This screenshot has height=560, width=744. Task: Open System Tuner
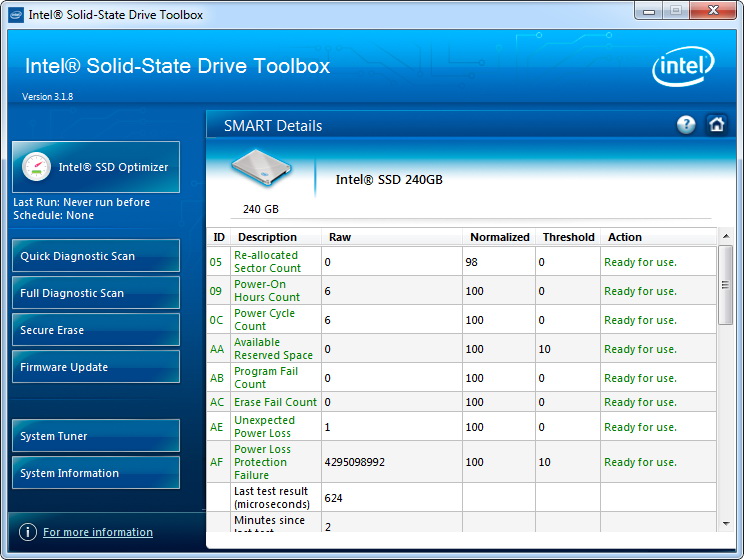pyautogui.click(x=96, y=436)
